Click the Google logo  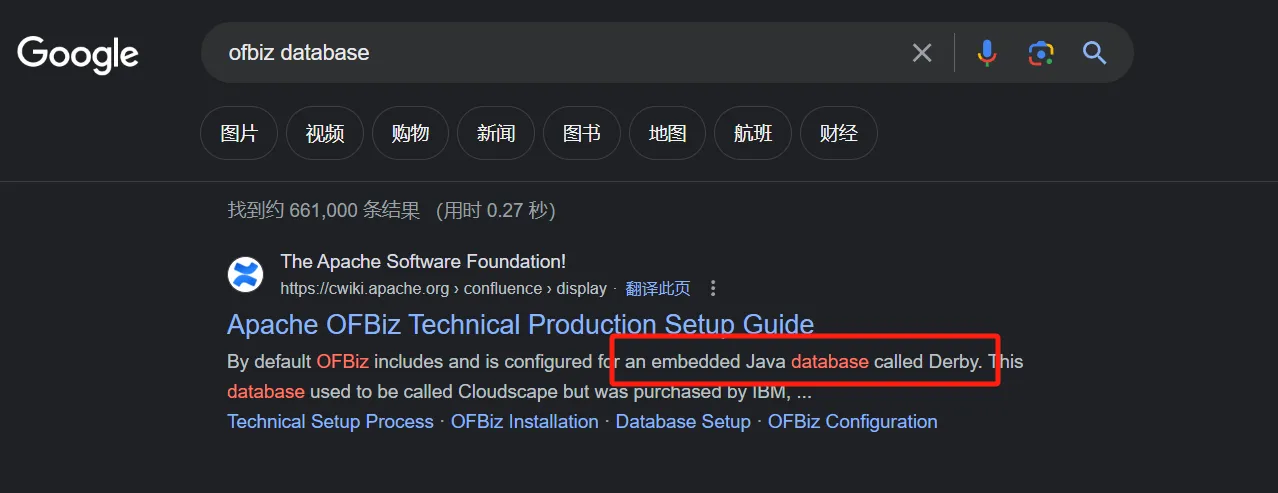(x=78, y=55)
